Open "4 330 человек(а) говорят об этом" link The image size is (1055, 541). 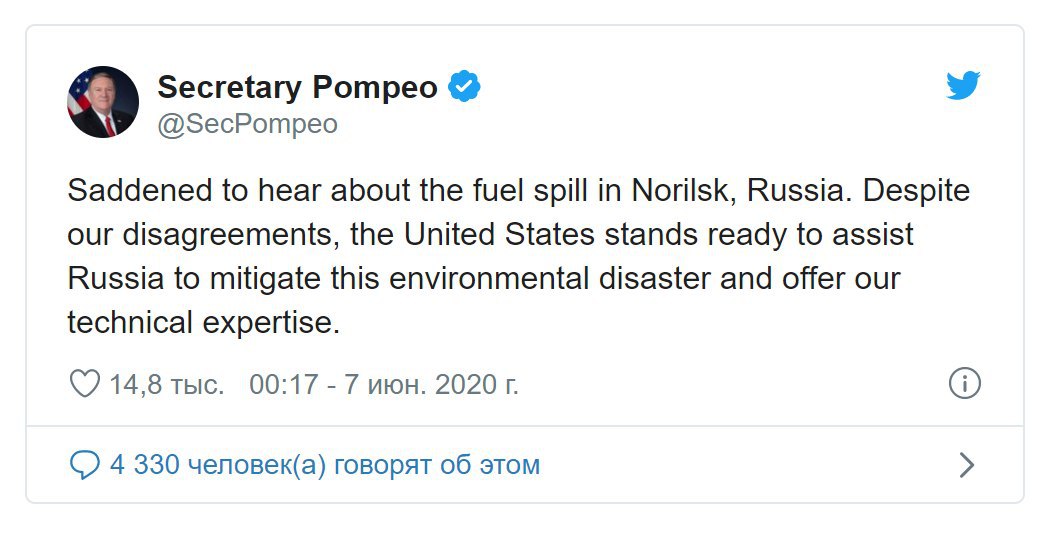click(x=325, y=465)
